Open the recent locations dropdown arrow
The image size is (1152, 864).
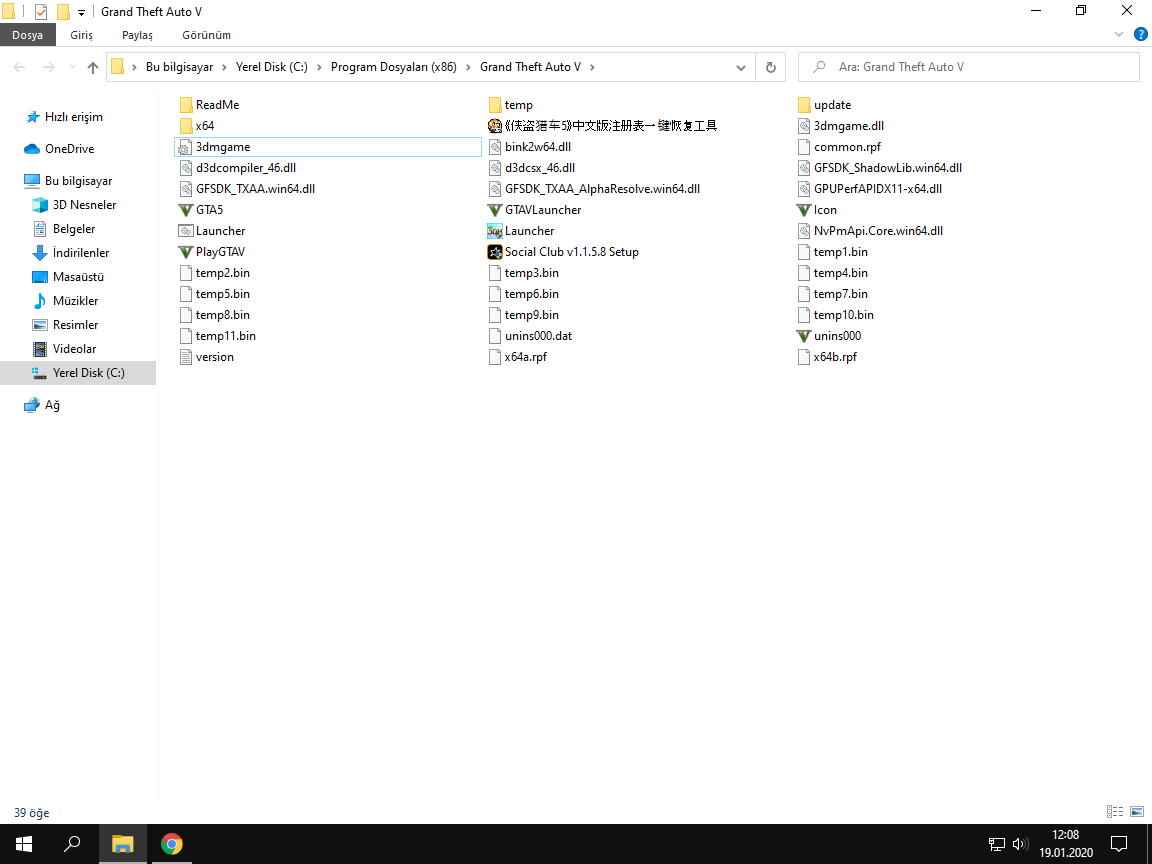tap(72, 68)
